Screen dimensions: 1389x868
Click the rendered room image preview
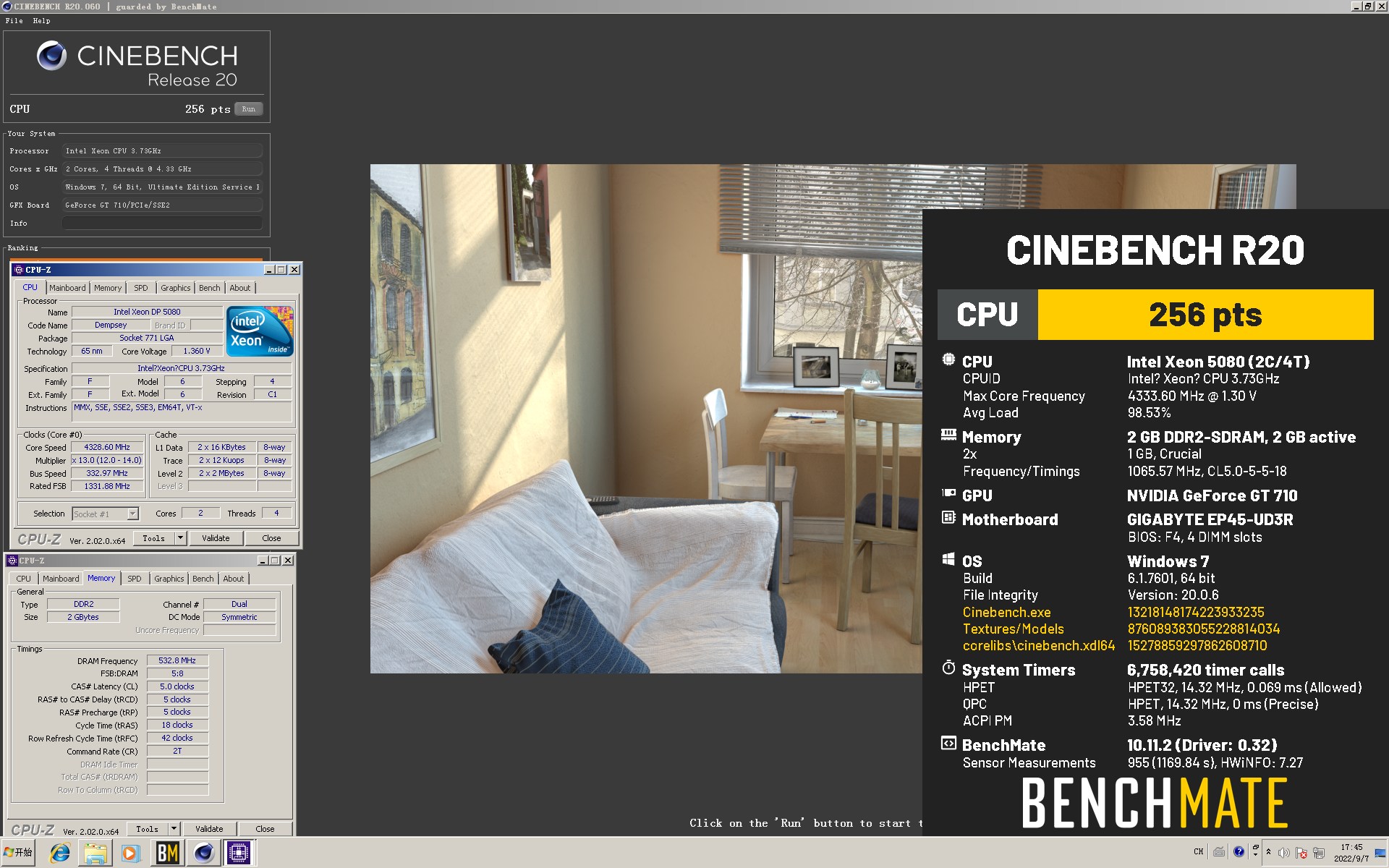click(646, 419)
